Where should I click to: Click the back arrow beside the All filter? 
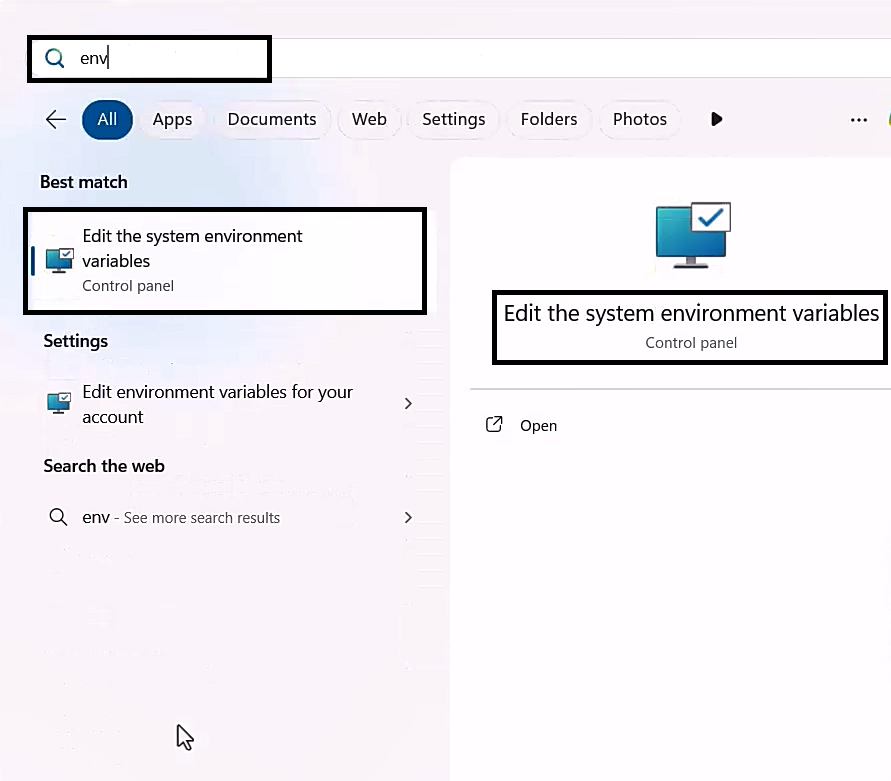point(56,120)
